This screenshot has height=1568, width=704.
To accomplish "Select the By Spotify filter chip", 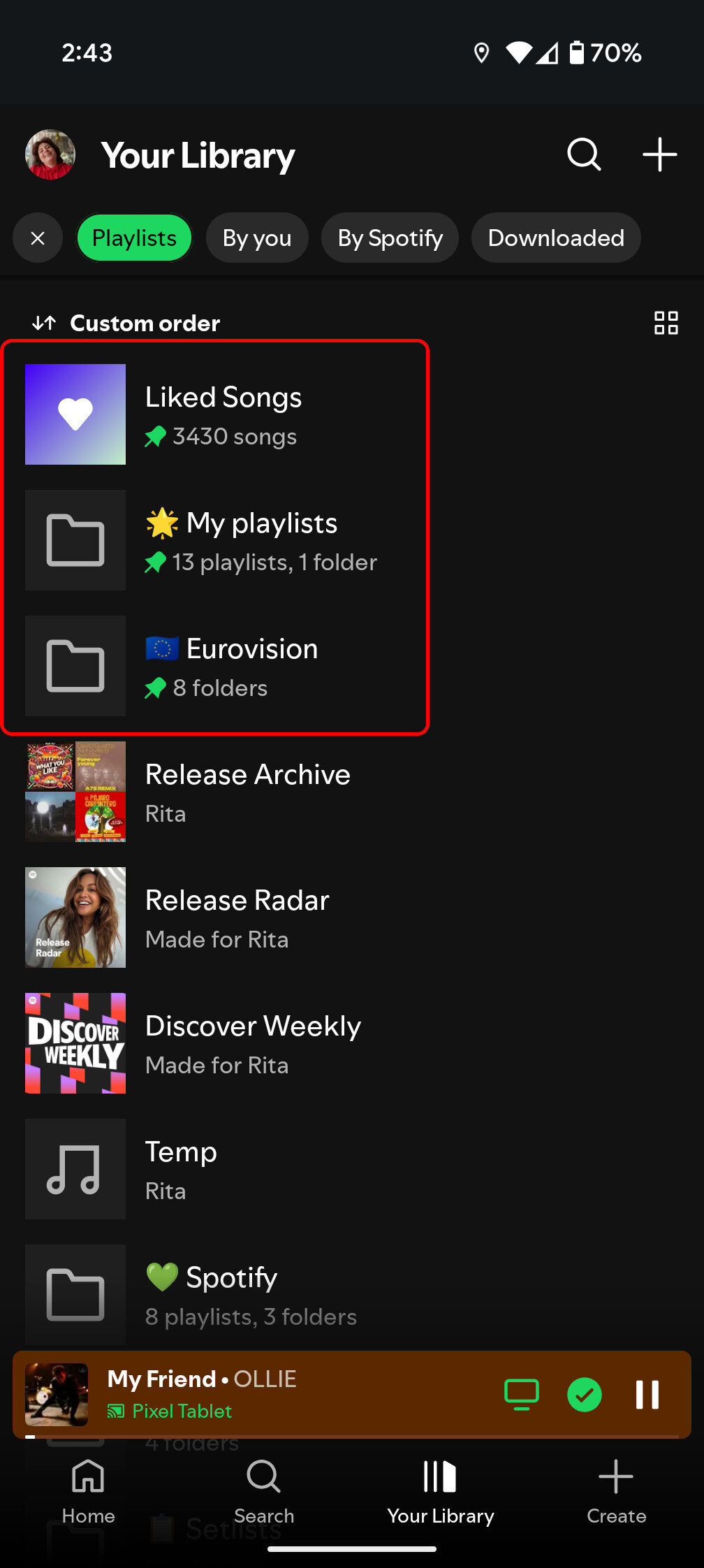I will (390, 238).
